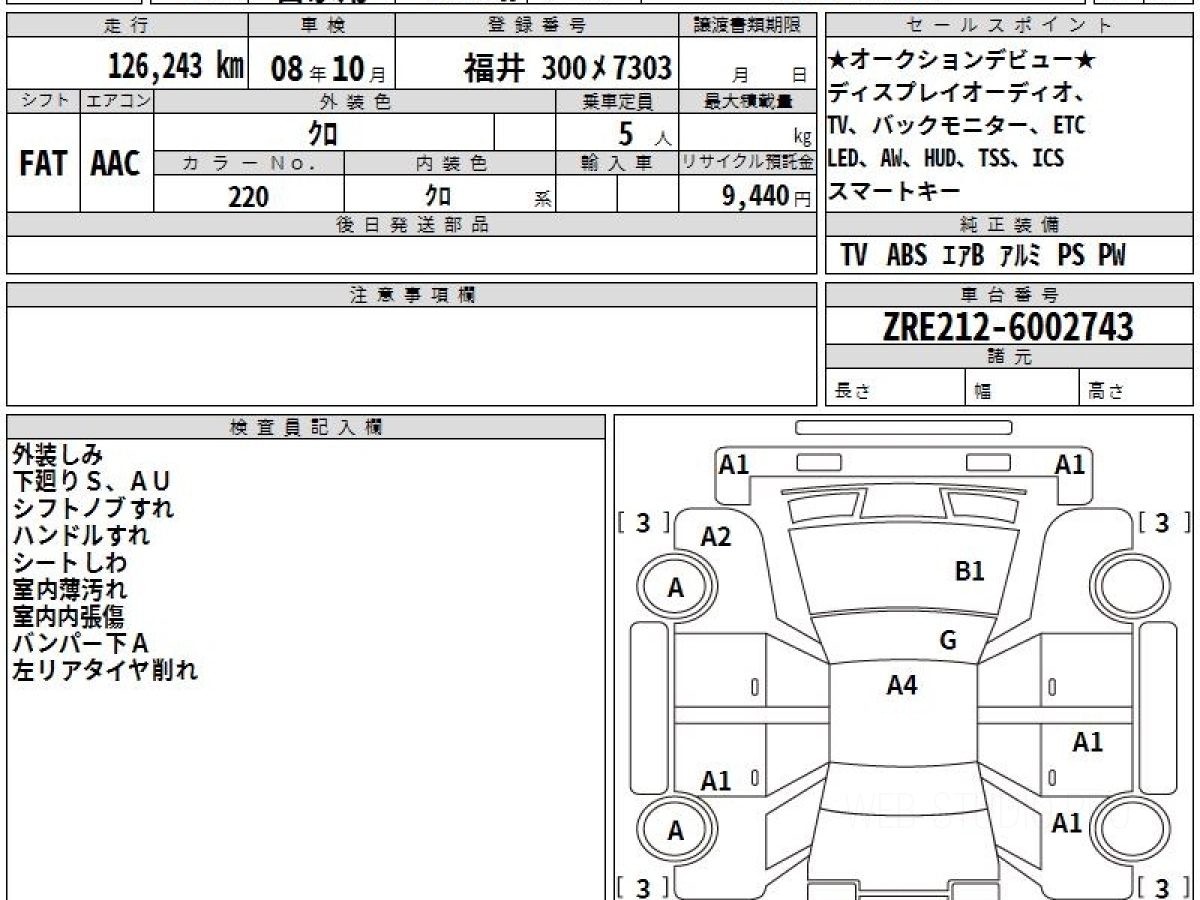Click the スマートキー line
1200x900 pixels.
point(894,191)
